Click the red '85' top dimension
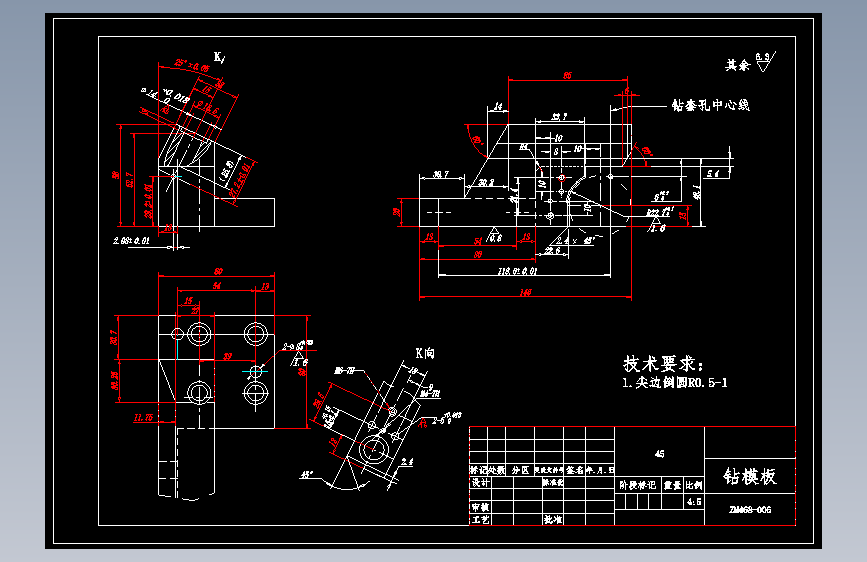Viewport: 867px width, 562px height. pos(567,75)
